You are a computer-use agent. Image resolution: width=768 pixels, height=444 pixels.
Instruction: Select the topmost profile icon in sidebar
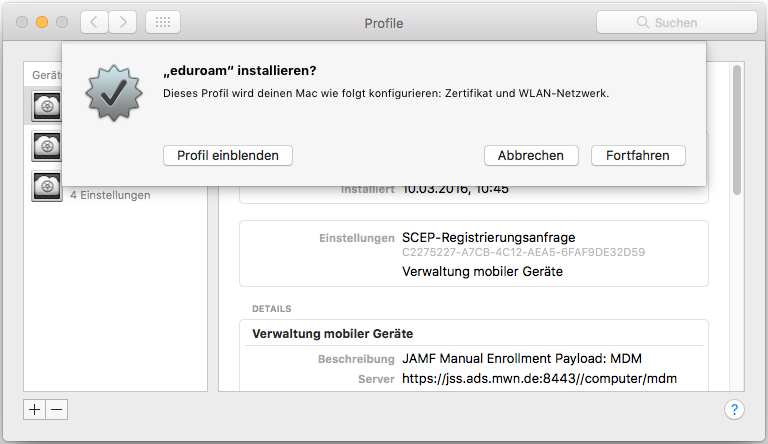click(46, 106)
